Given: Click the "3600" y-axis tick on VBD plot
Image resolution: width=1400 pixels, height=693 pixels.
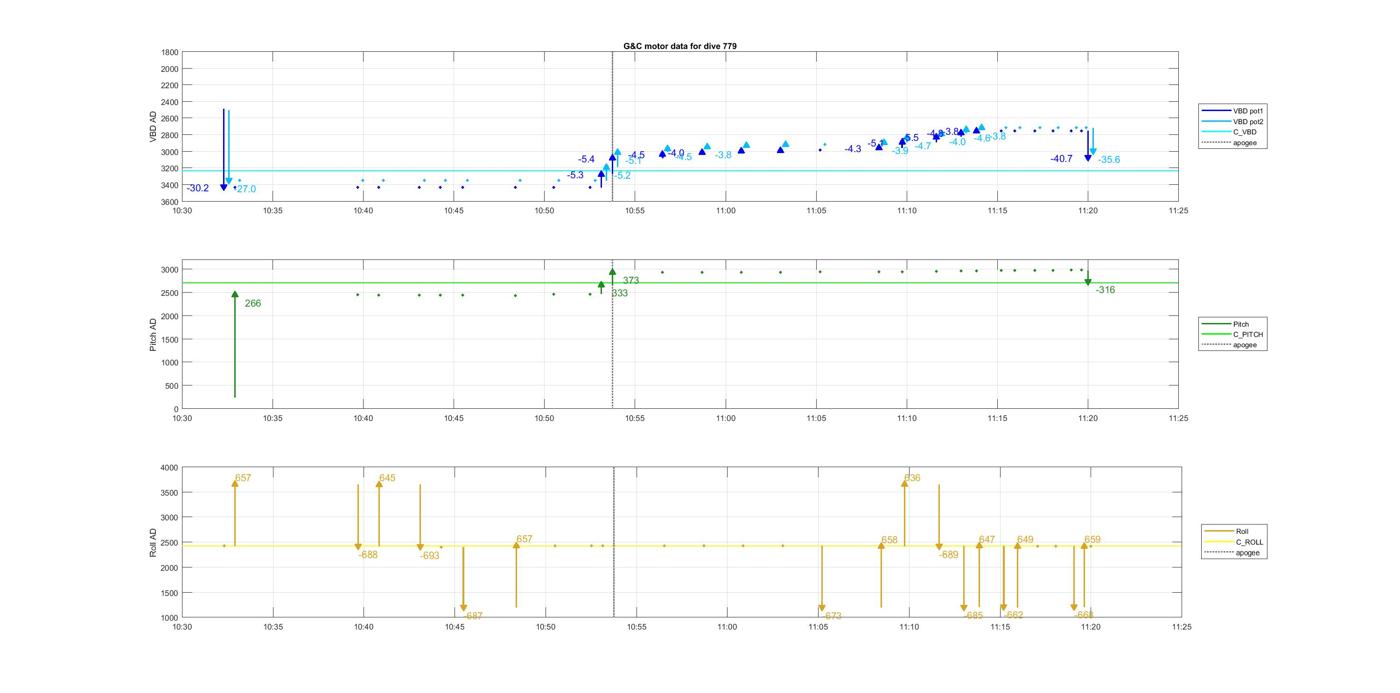Looking at the screenshot, I should (x=170, y=202).
